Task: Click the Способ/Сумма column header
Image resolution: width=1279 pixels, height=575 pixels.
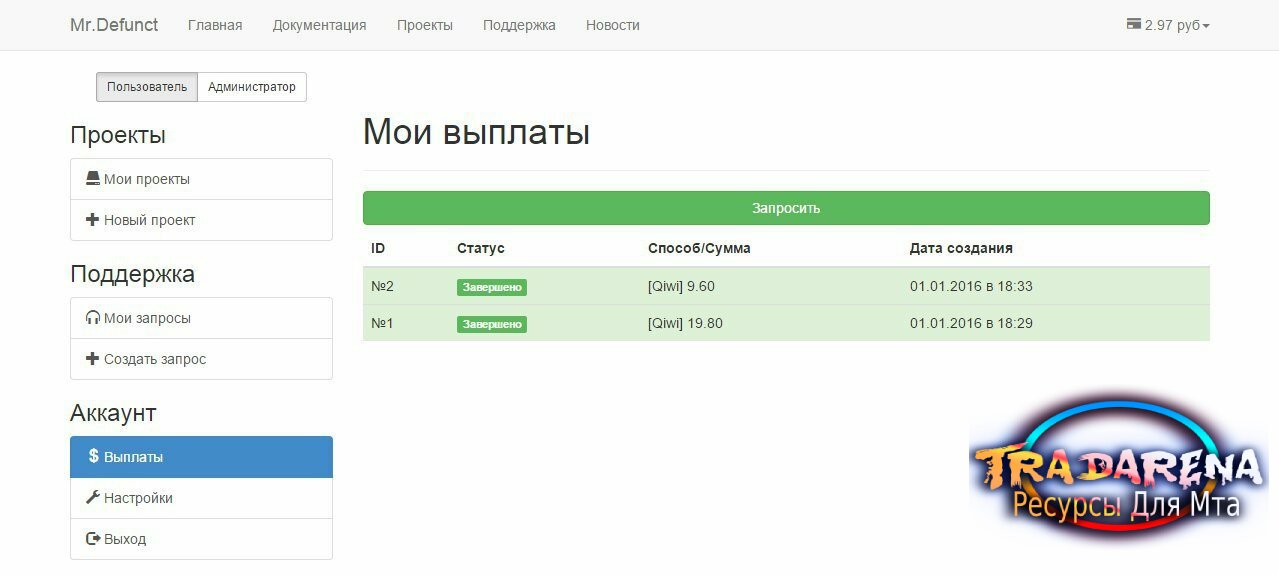Action: [699, 248]
